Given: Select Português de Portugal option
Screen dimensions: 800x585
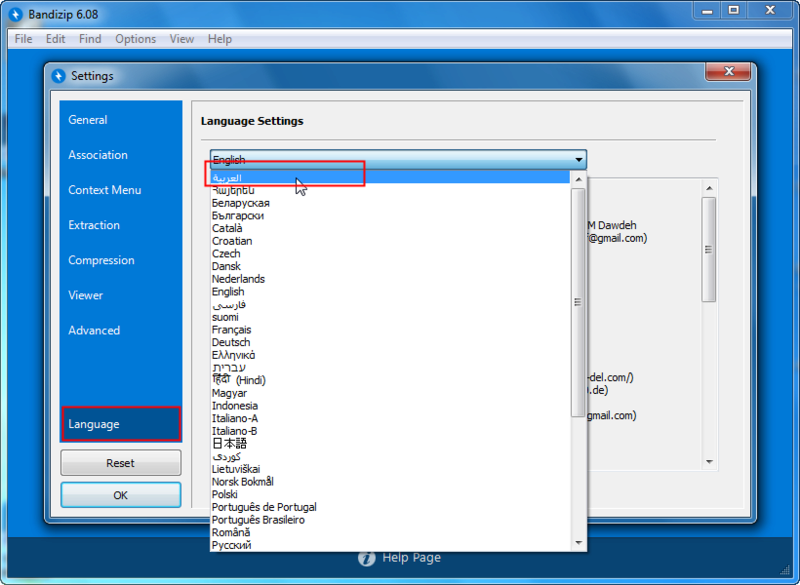Looking at the screenshot, I should click(x=390, y=507).
